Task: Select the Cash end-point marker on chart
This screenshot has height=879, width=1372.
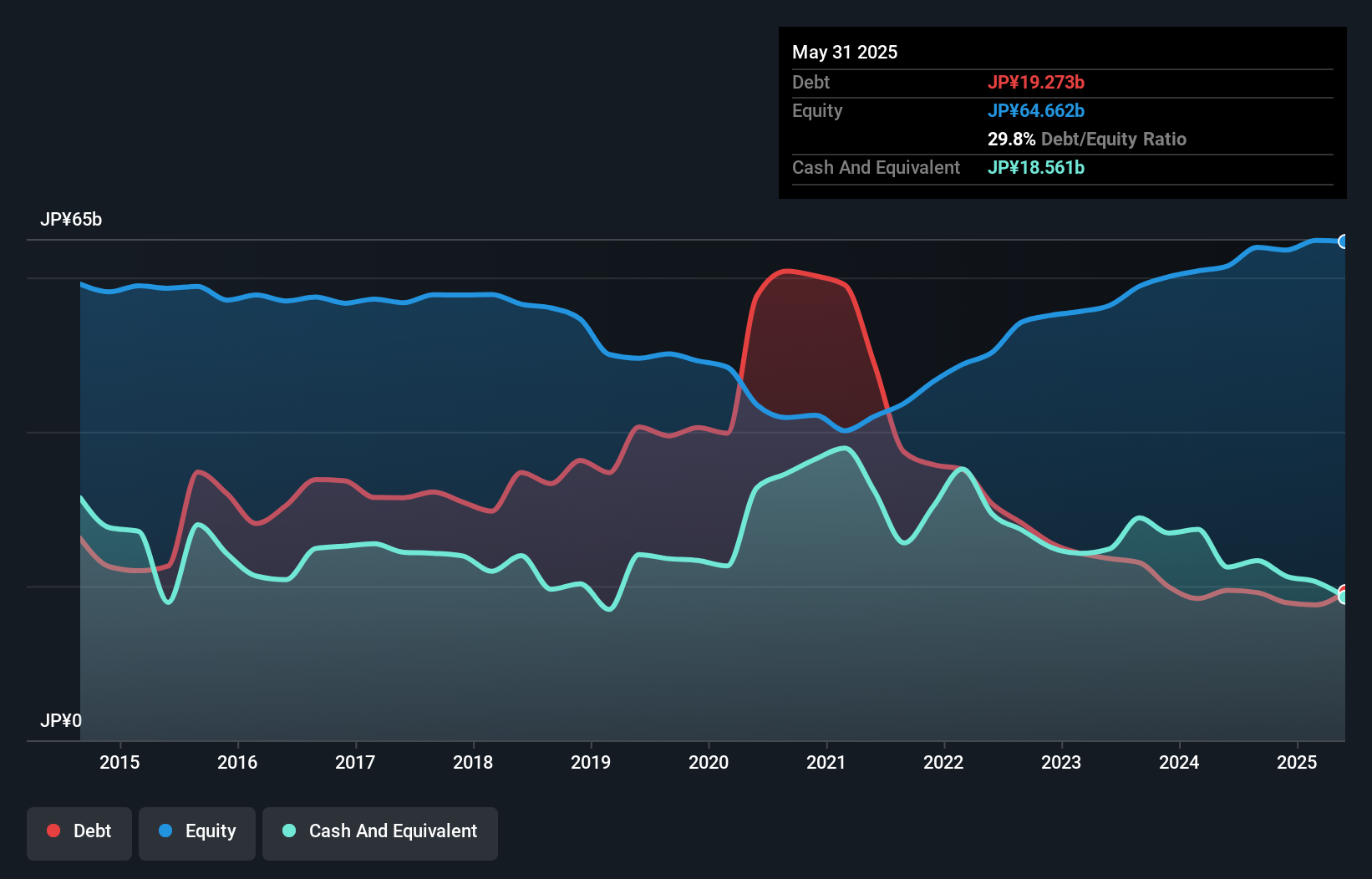Action: coord(1344,597)
